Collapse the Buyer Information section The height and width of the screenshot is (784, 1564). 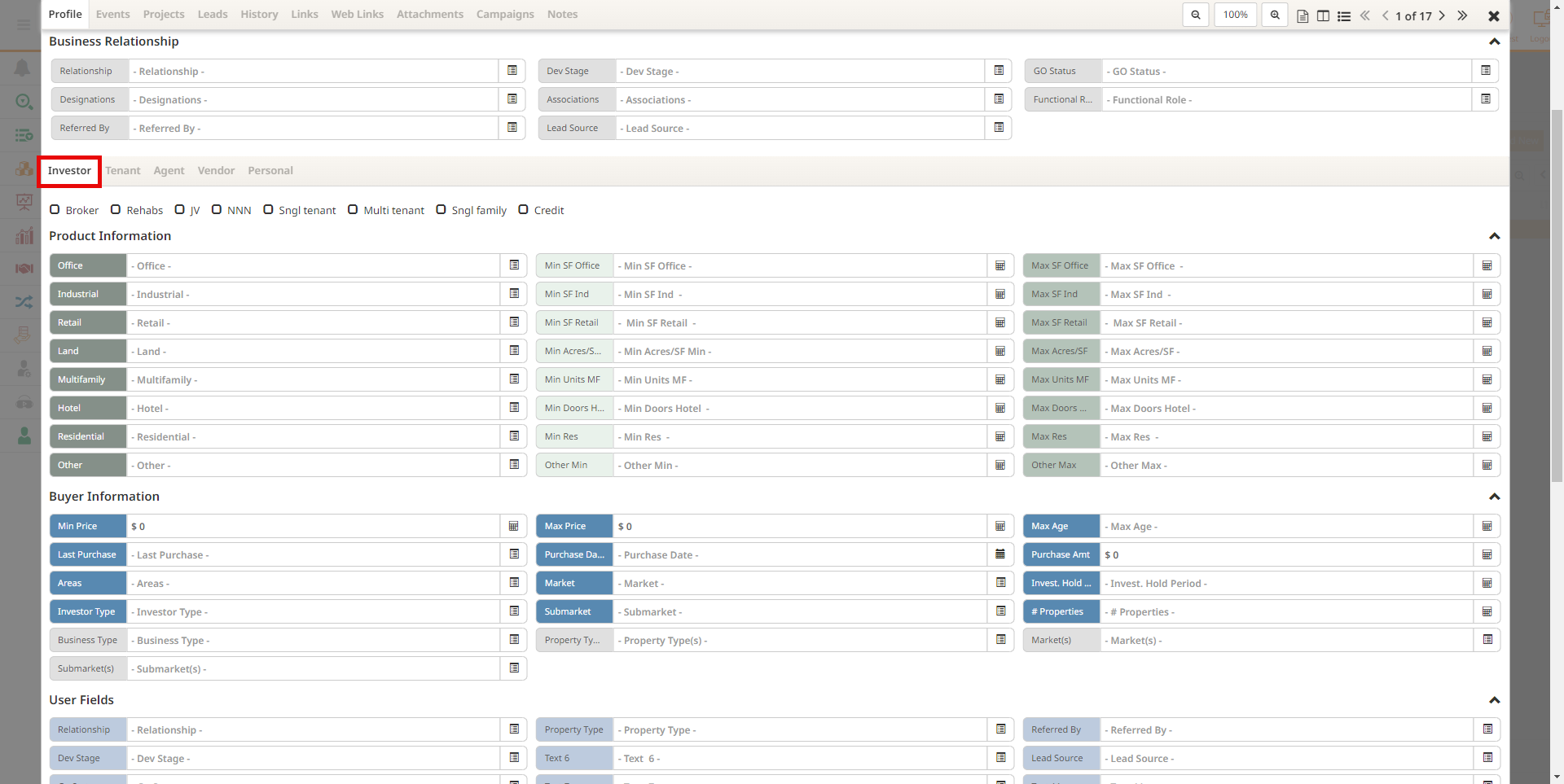click(x=1494, y=497)
